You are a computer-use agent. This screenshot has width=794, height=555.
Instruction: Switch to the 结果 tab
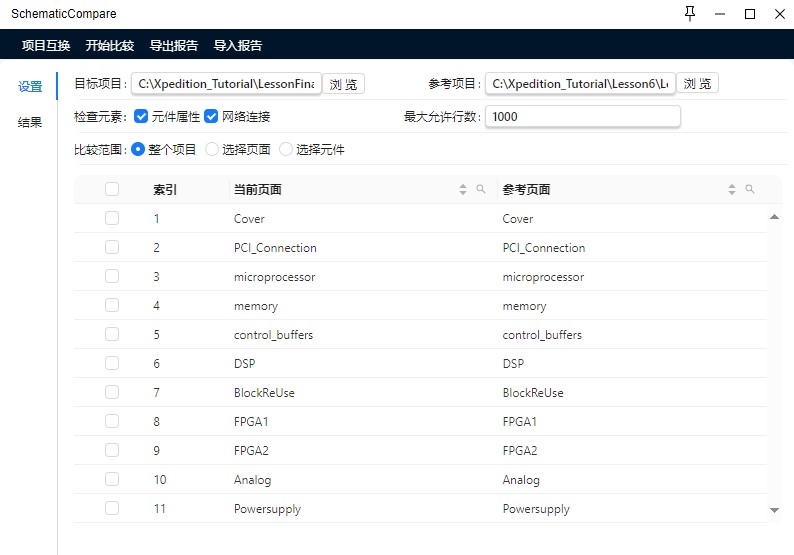(x=30, y=123)
